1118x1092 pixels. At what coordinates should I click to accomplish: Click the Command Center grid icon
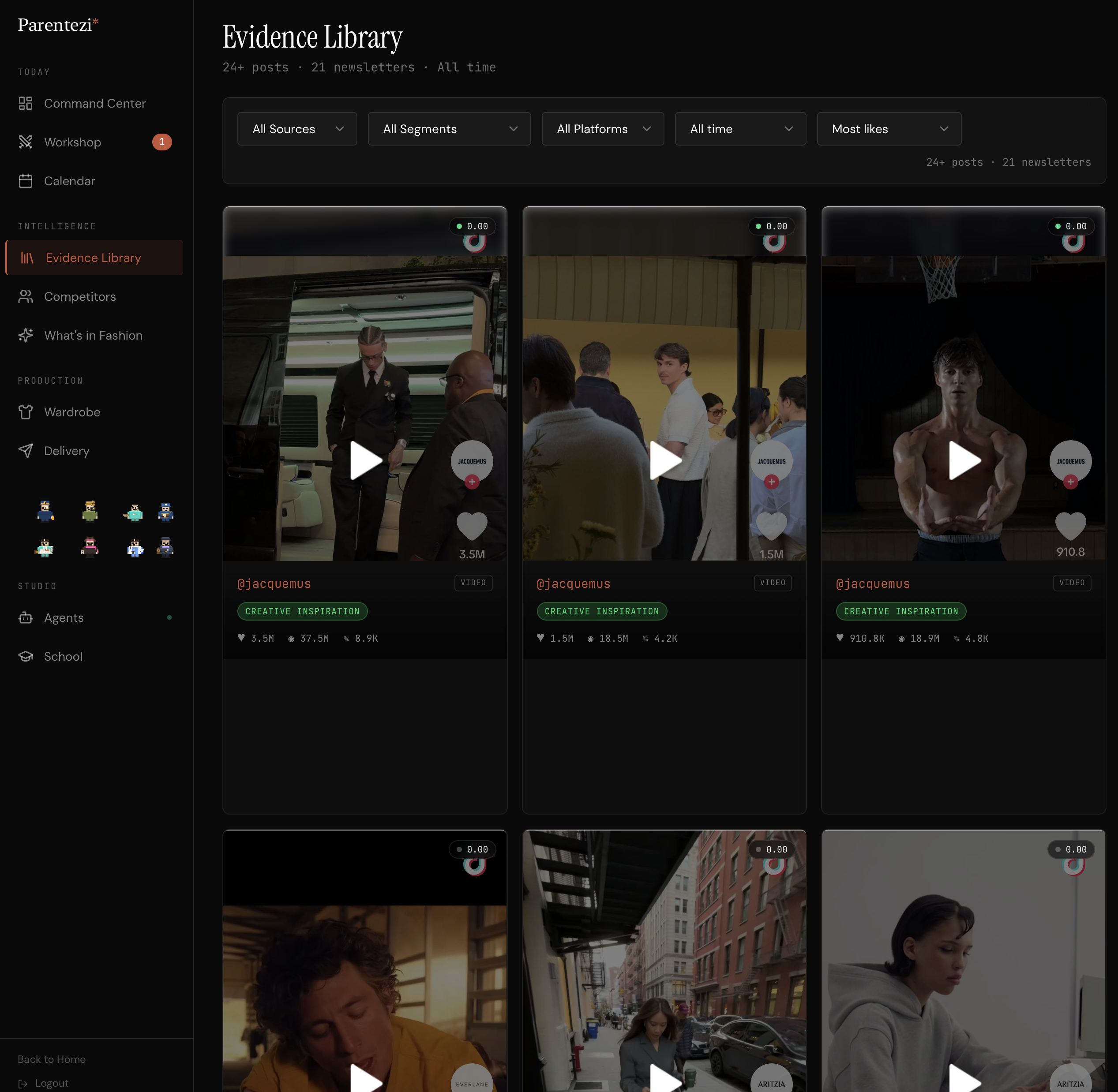(25, 103)
